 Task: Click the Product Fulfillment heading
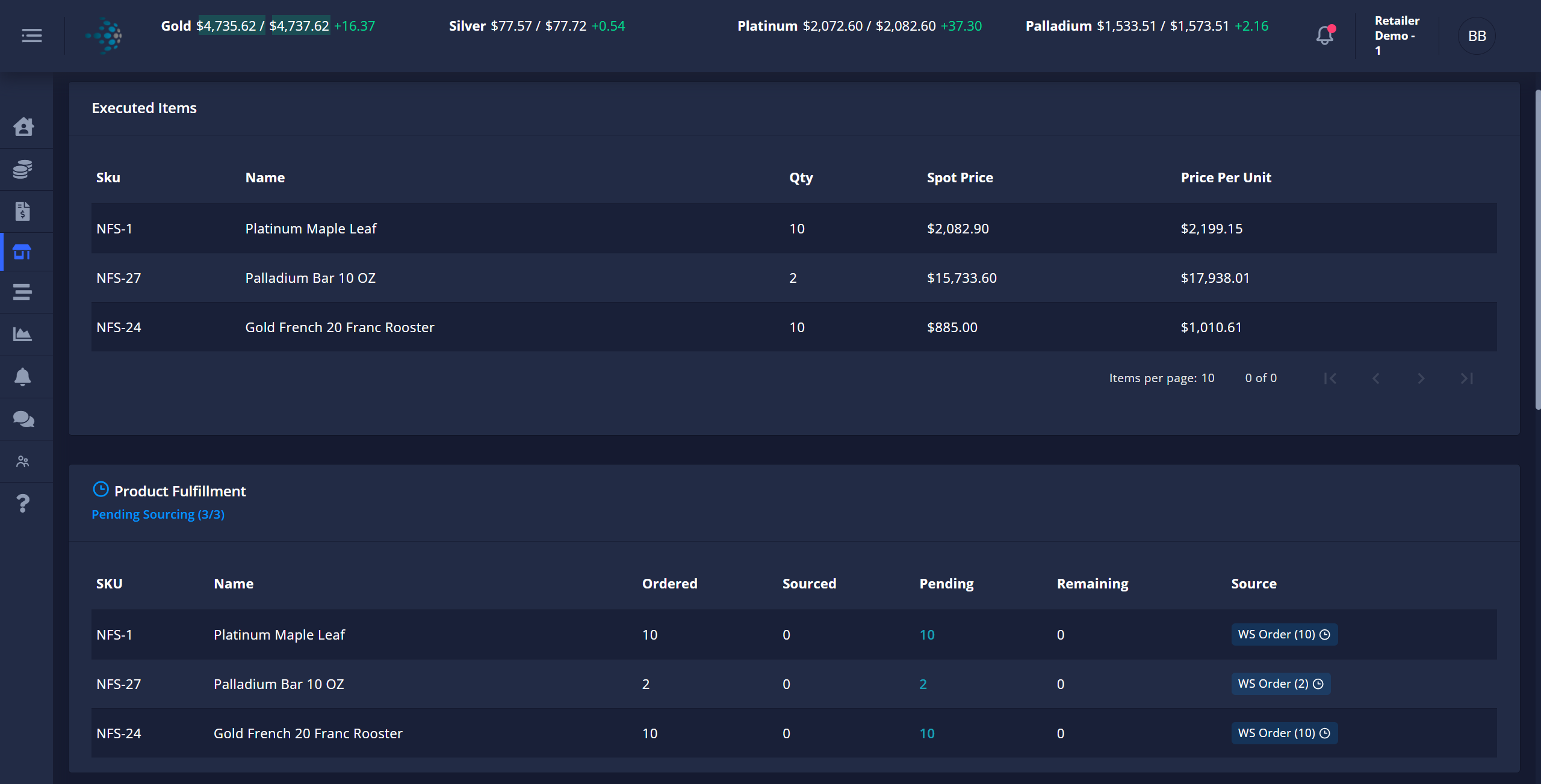point(180,492)
